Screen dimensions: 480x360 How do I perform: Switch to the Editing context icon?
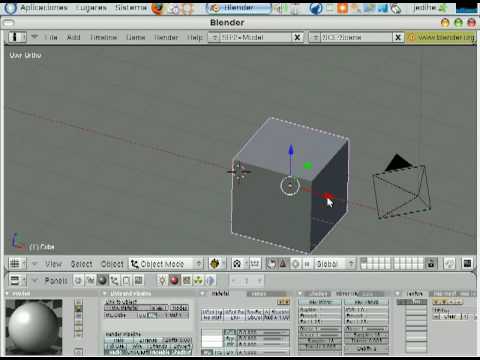126,280
